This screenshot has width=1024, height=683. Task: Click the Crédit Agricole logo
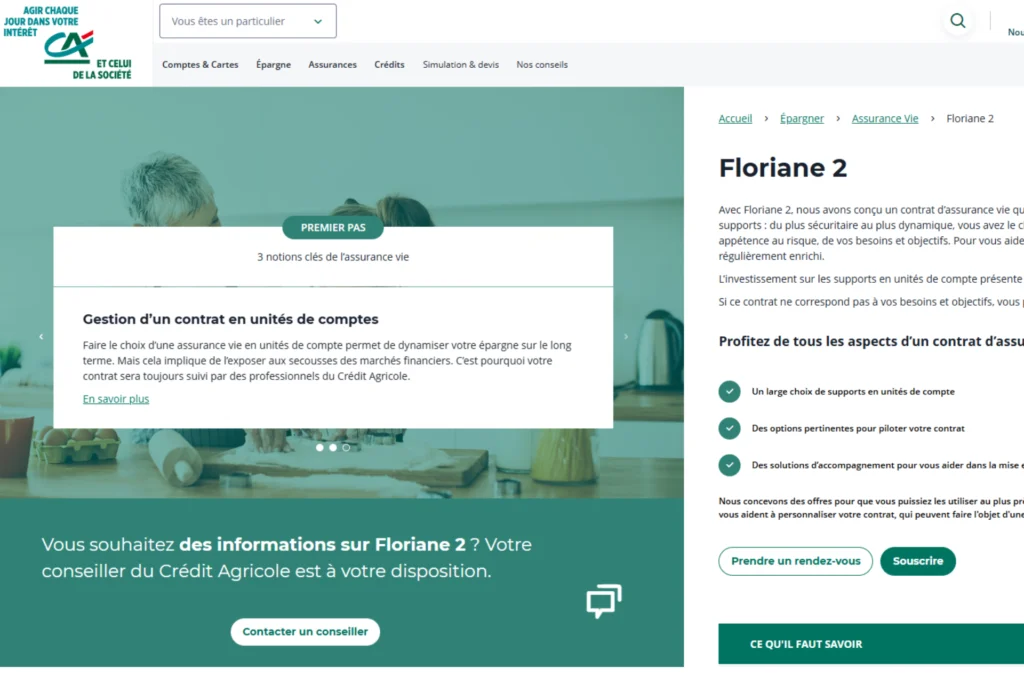pos(68,43)
